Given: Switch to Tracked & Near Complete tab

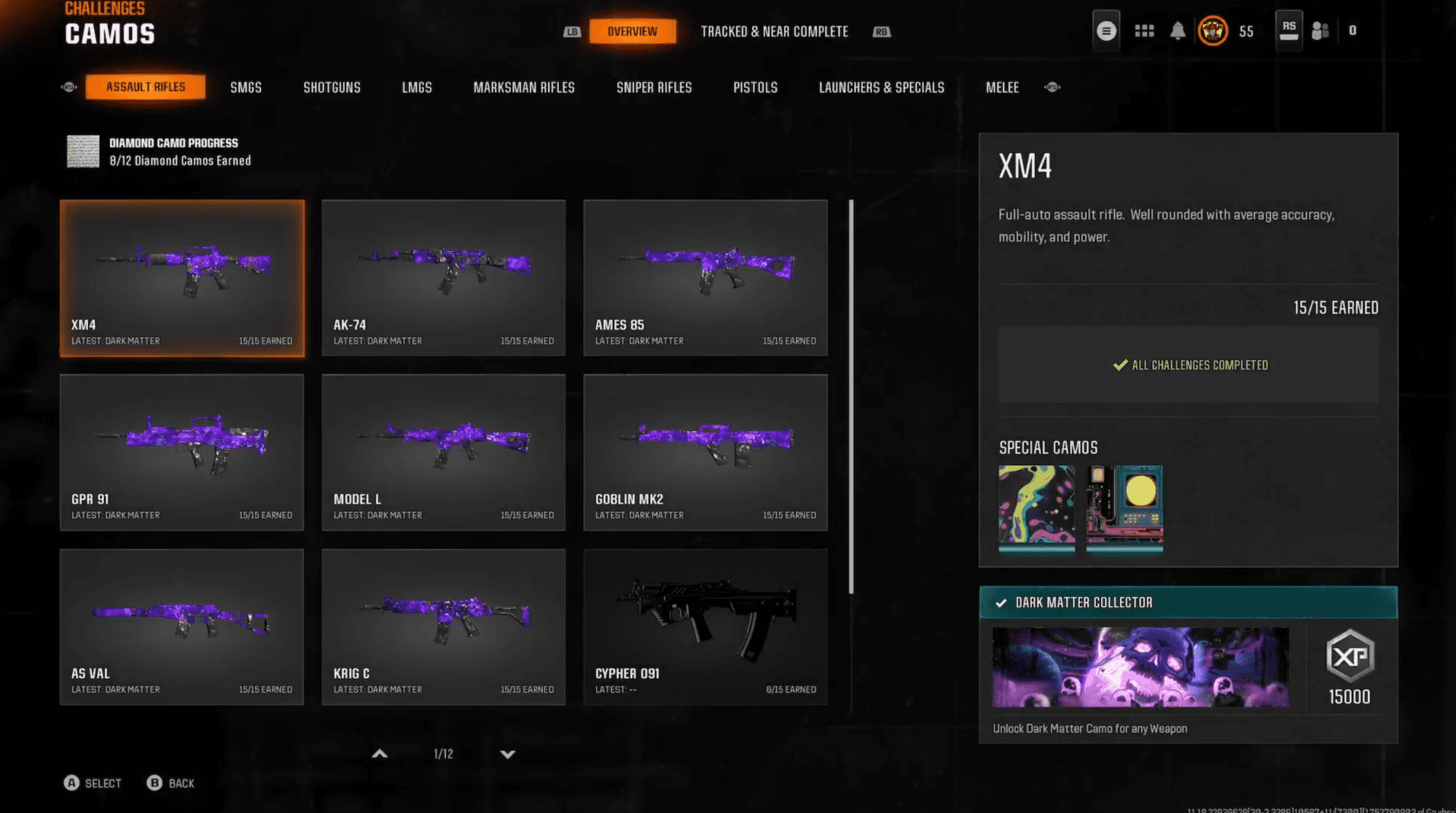Looking at the screenshot, I should click(774, 32).
